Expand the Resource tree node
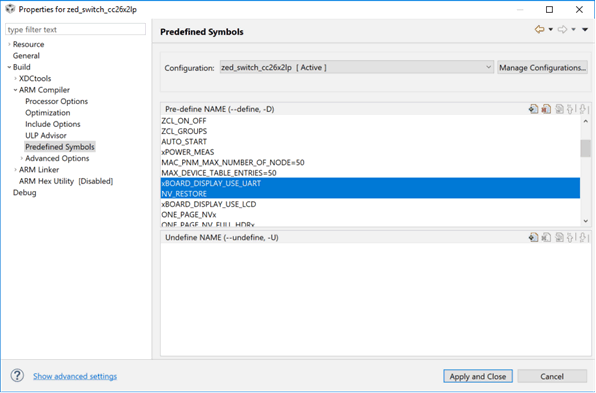Screen dimensions: 596x393 click(x=9, y=44)
